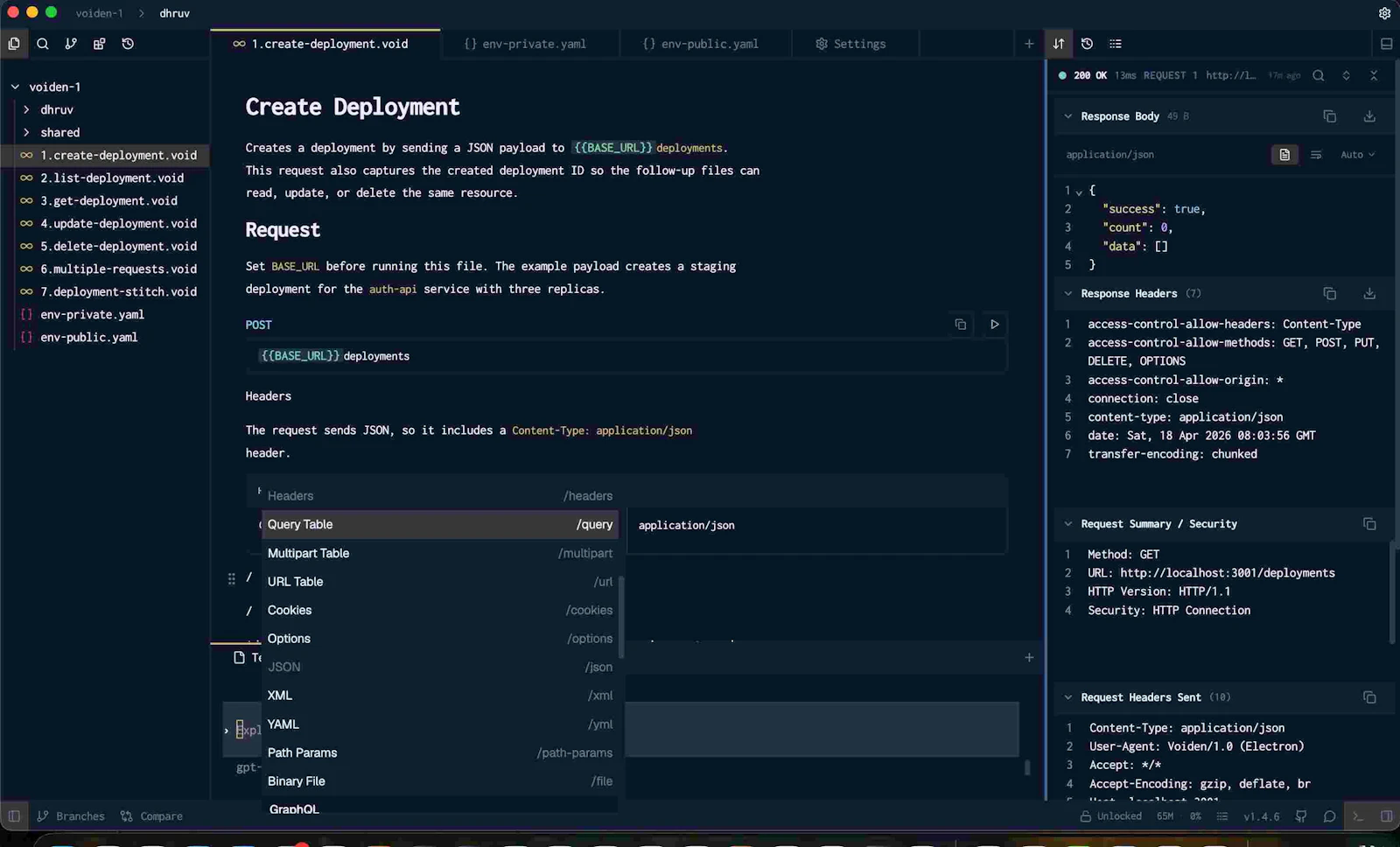This screenshot has width=1400, height=847.
Task: Copy the POST request block
Action: (960, 325)
